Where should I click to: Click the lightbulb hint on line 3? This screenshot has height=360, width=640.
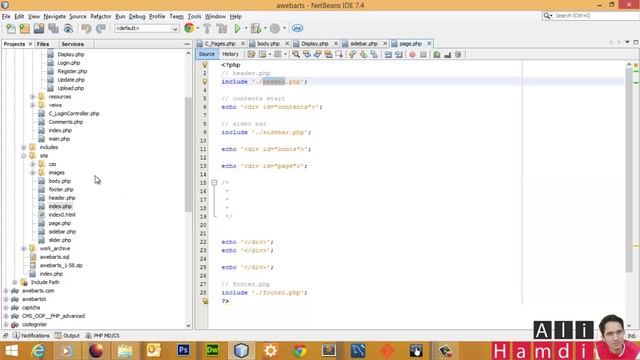(x=204, y=82)
